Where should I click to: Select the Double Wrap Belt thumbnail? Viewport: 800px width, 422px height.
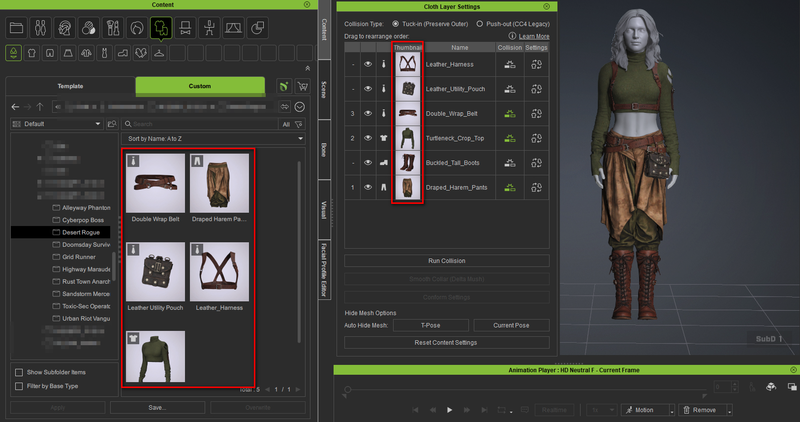[x=156, y=183]
